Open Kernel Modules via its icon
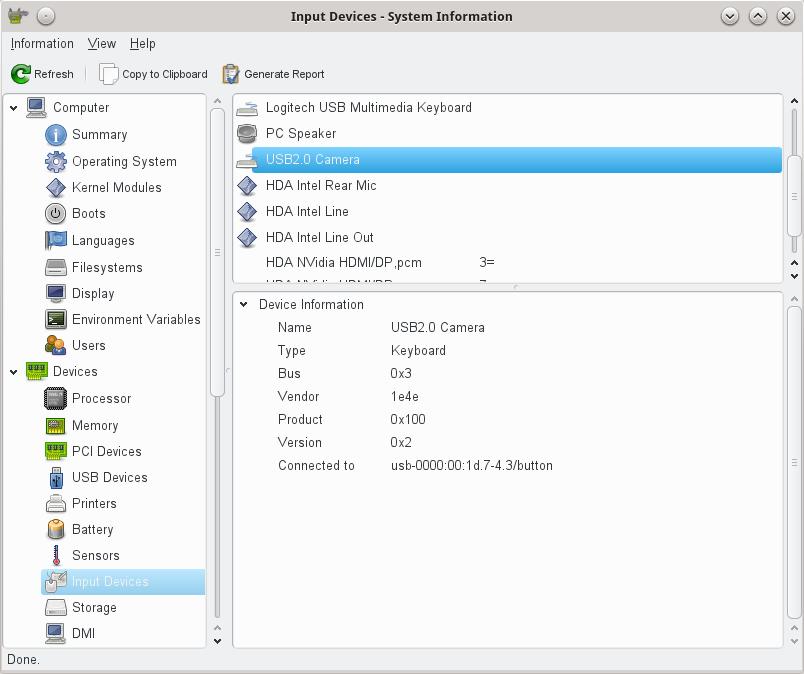The image size is (804, 674). pyautogui.click(x=56, y=187)
